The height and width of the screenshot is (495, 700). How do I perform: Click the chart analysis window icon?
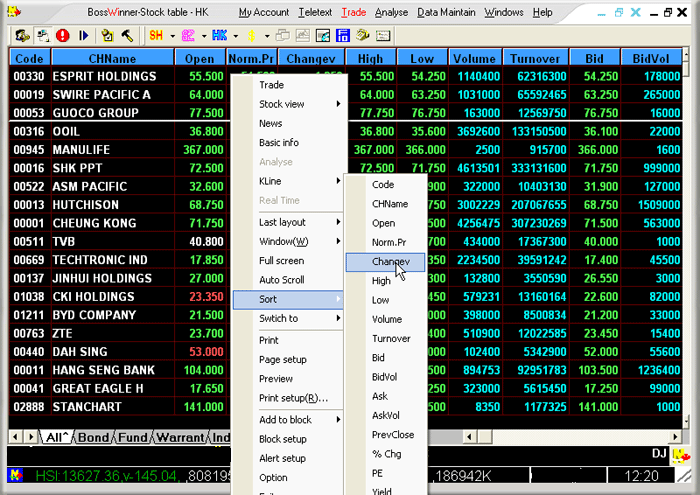point(323,35)
